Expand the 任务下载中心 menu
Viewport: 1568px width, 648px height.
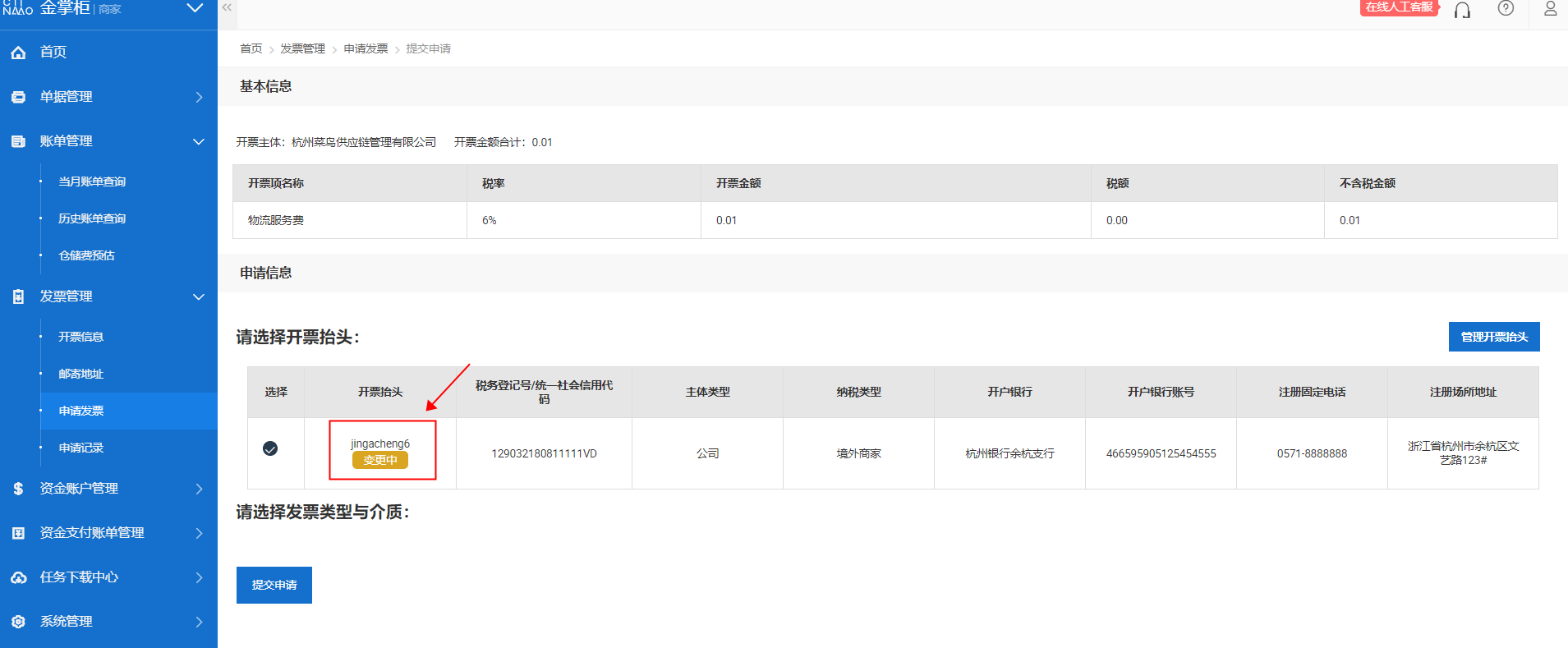point(199,577)
